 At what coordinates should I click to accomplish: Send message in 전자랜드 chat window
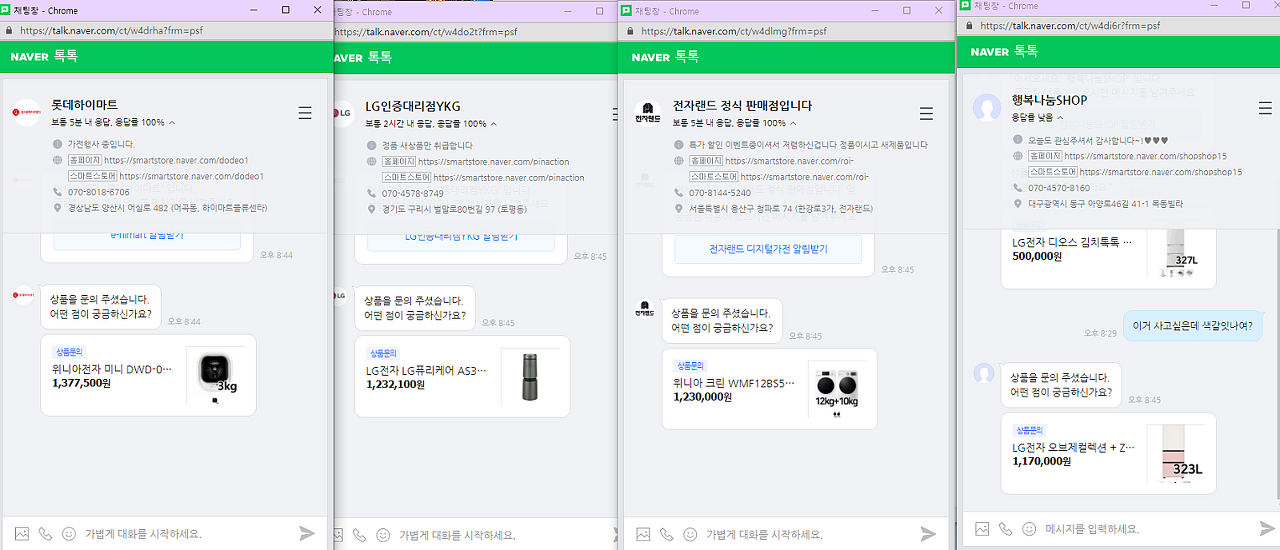928,534
